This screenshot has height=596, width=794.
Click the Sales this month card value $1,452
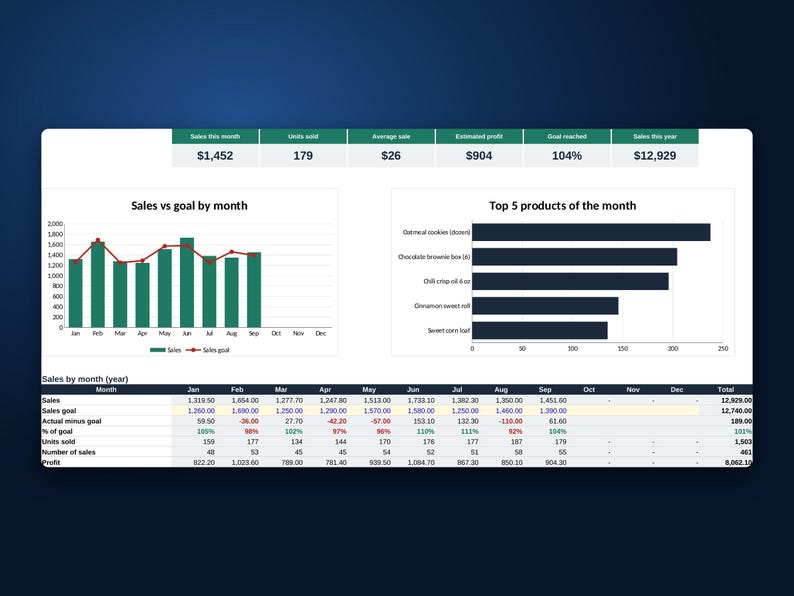point(215,155)
